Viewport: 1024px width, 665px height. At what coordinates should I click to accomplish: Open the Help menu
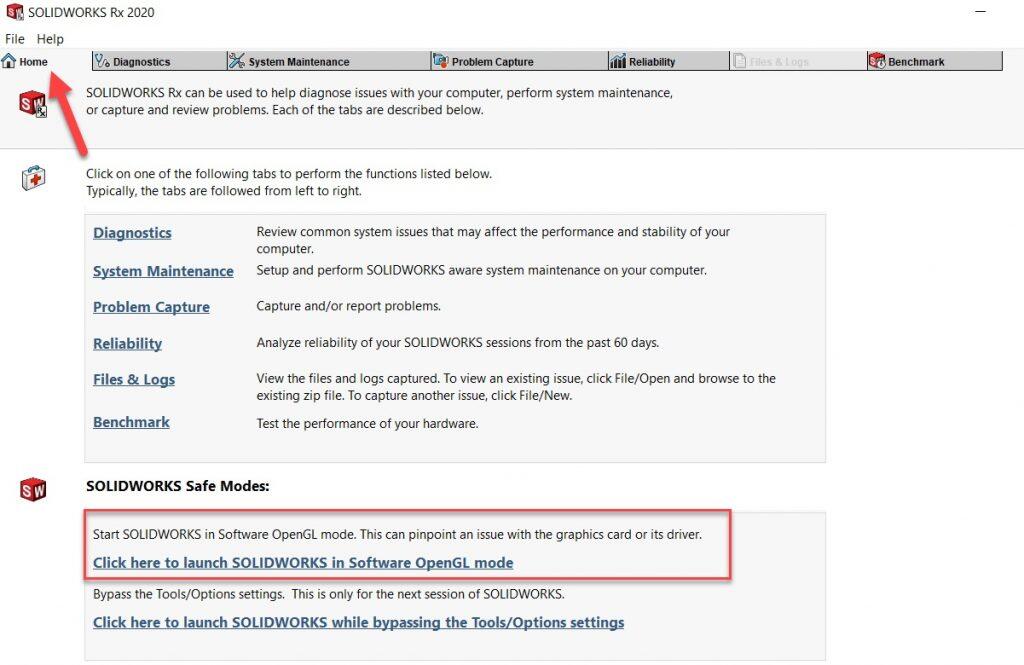point(50,39)
